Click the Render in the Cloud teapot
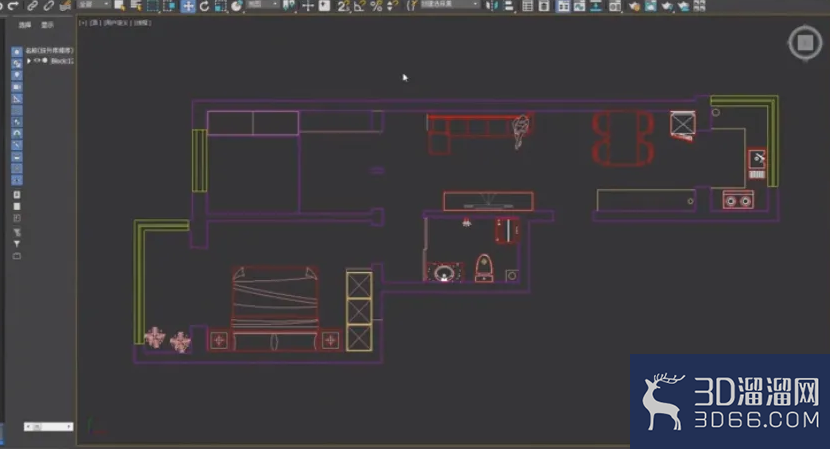 [683, 6]
